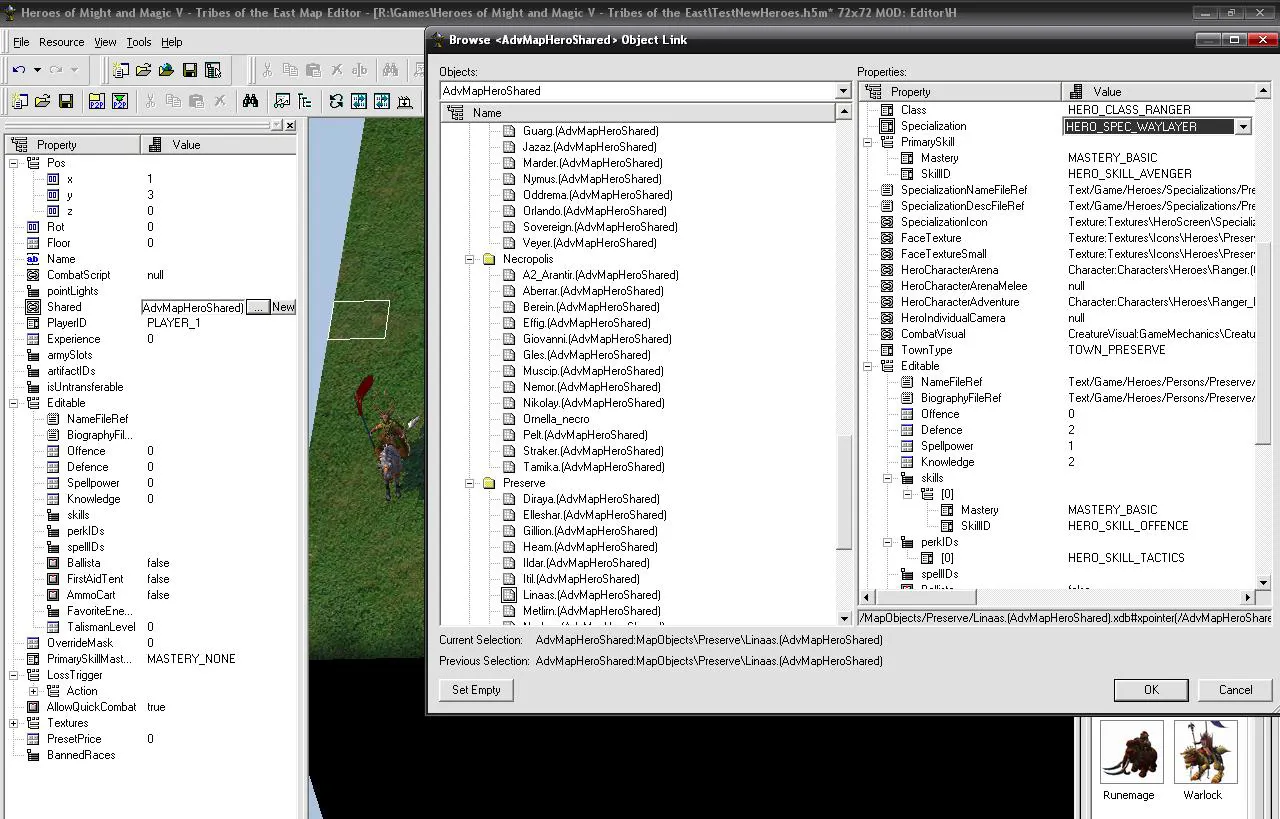Close the left property panel with its X
Viewport: 1280px width, 819px height.
[x=290, y=125]
